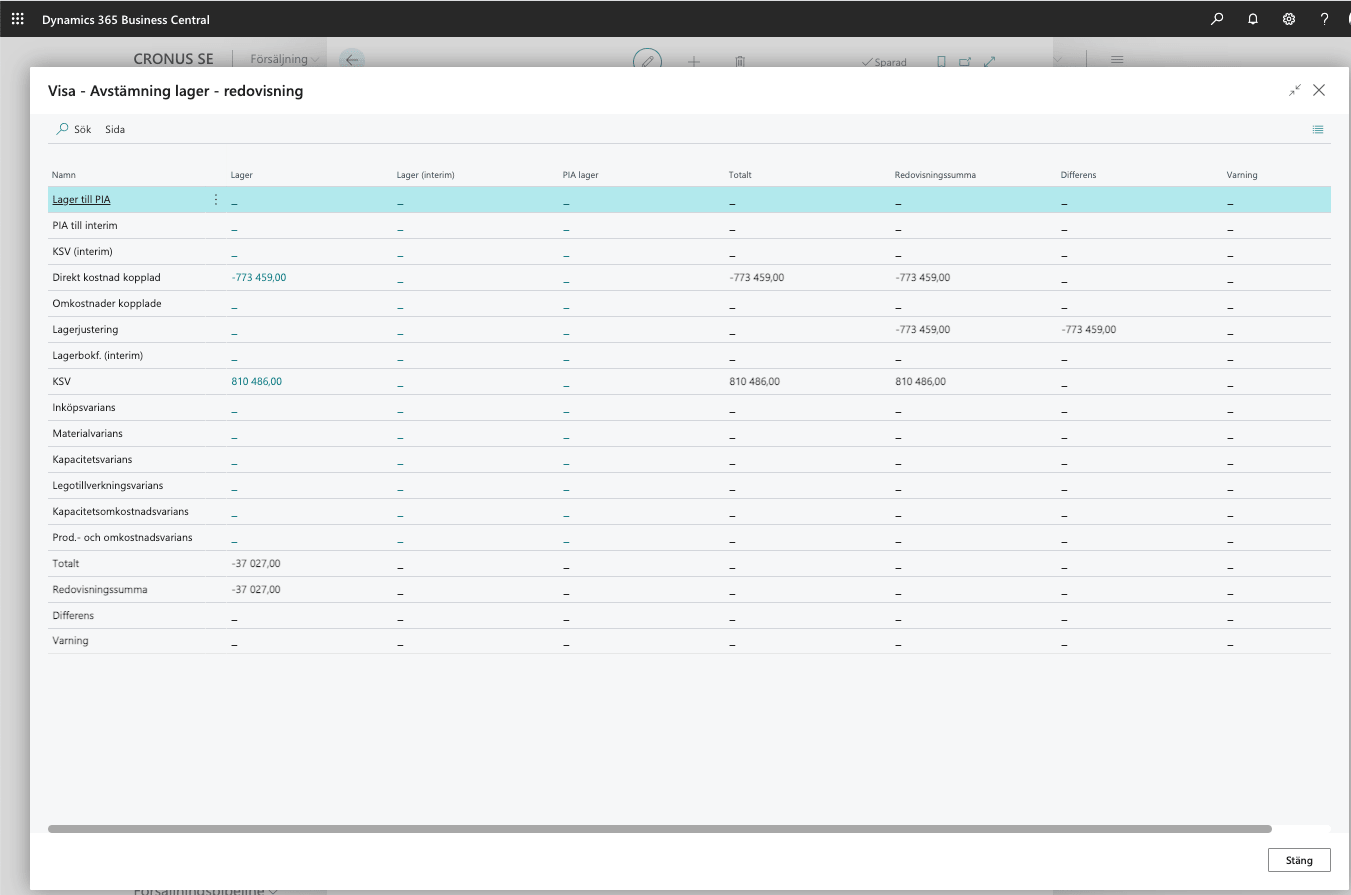Click Redovisningssumma value -773 459,00 in Lagerjustering row
The height and width of the screenshot is (895, 1351).
(x=922, y=329)
